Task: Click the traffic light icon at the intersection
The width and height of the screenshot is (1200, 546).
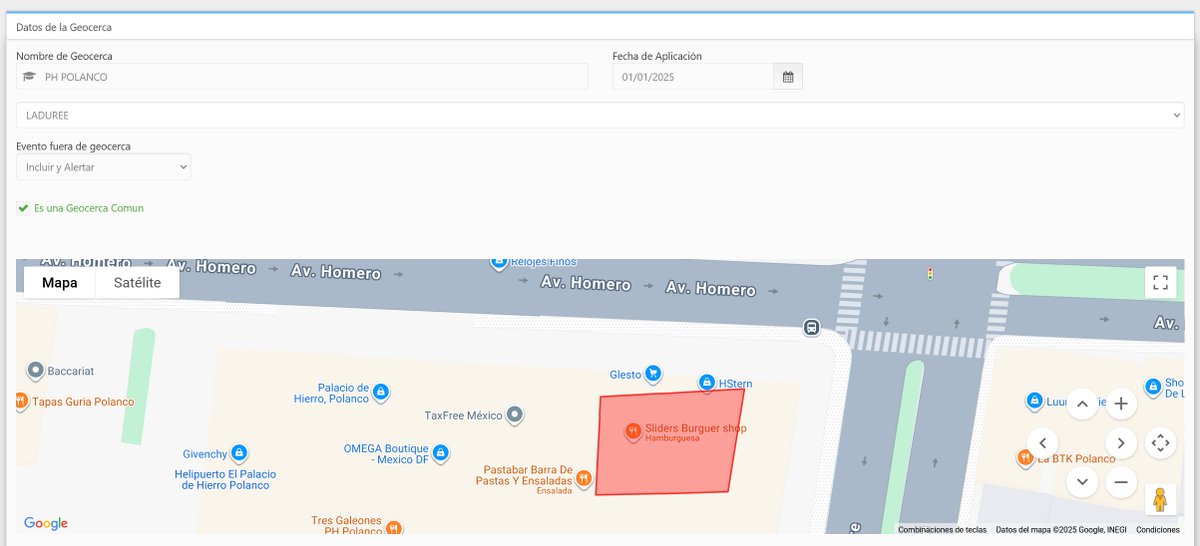Action: [x=929, y=273]
